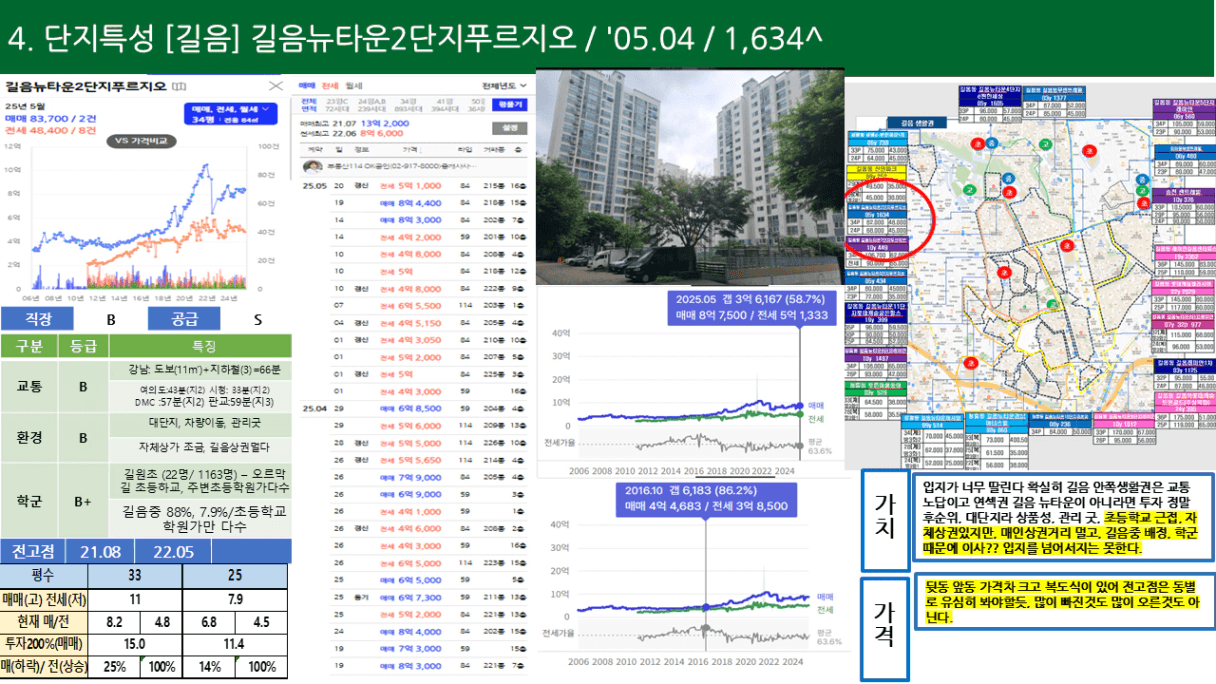The image size is (1216, 684).
Task: Click the 학군 row label in grade table
Action: (27, 500)
